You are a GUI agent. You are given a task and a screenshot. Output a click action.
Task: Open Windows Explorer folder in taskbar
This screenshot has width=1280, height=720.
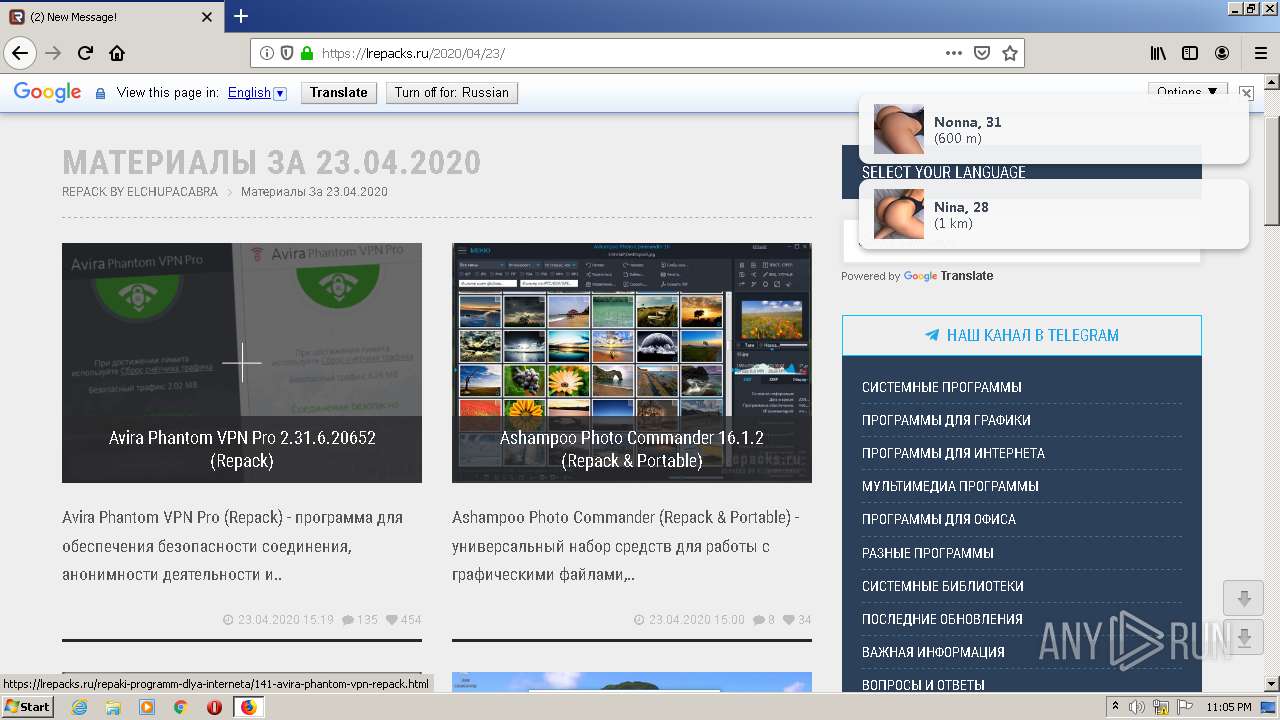tap(113, 707)
